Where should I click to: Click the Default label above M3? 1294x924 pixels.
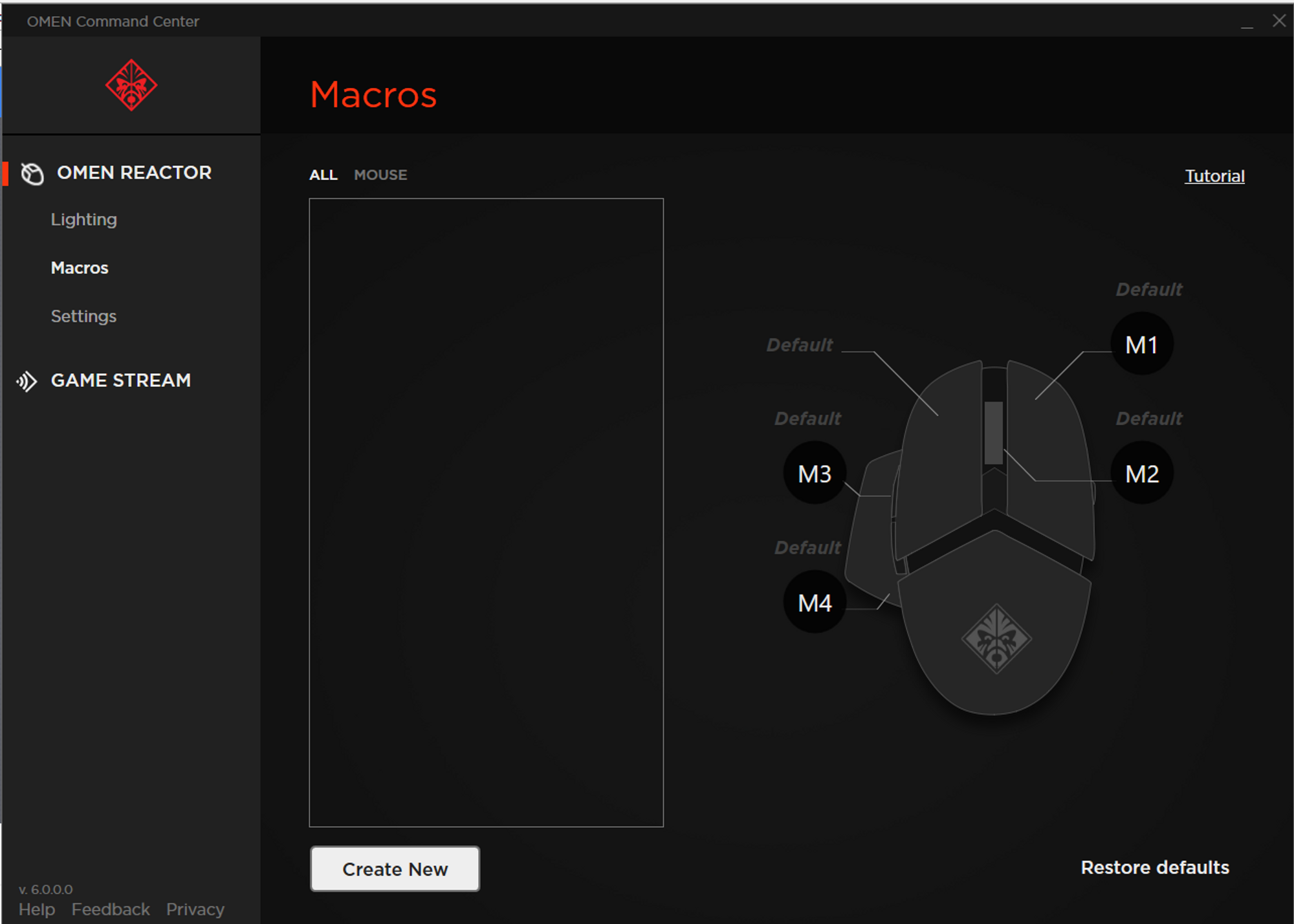pyautogui.click(x=808, y=419)
